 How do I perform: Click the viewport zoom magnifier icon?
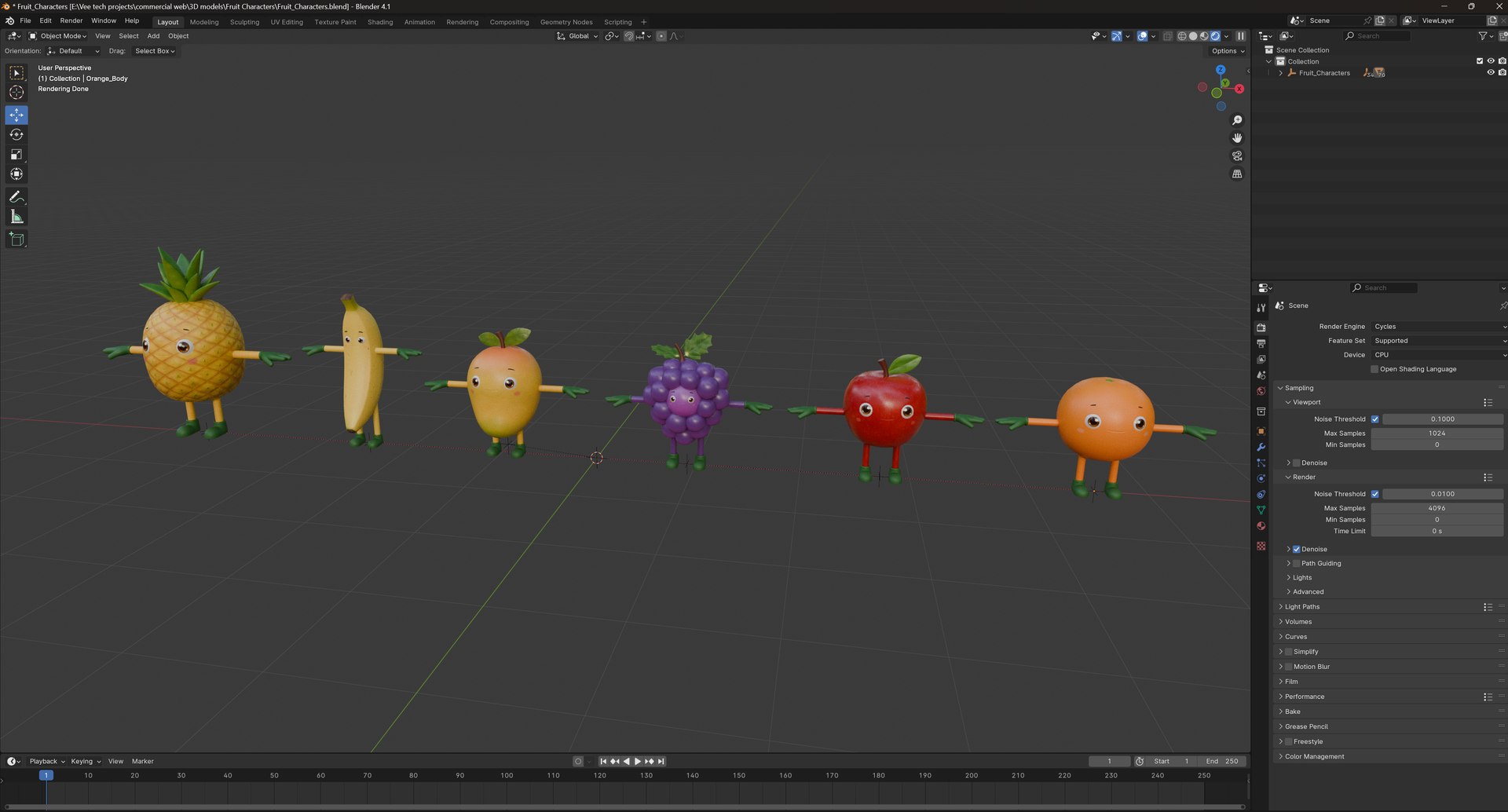tap(1237, 120)
